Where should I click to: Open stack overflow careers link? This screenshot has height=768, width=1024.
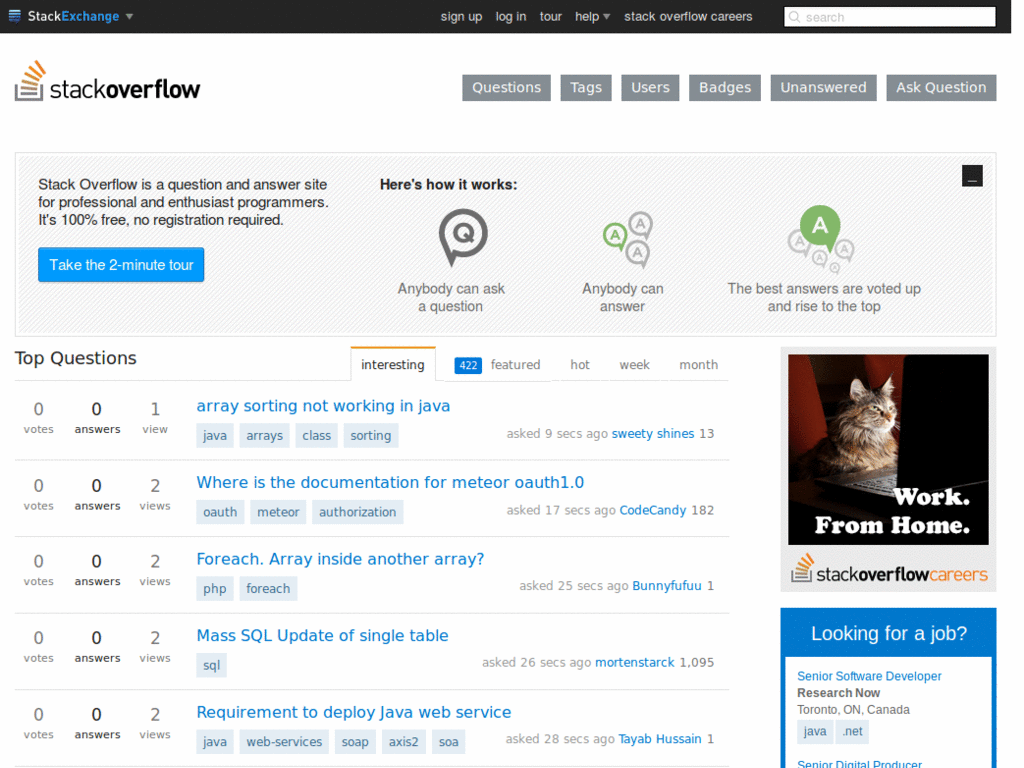click(688, 16)
